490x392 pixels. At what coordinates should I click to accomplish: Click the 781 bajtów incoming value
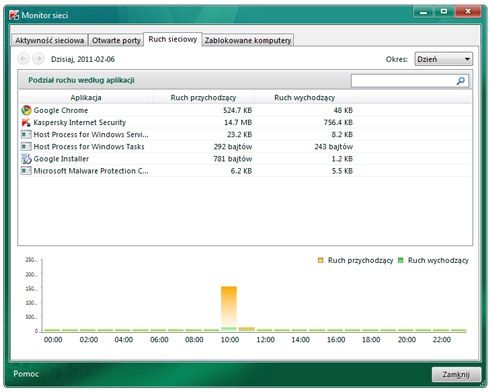pos(233,159)
